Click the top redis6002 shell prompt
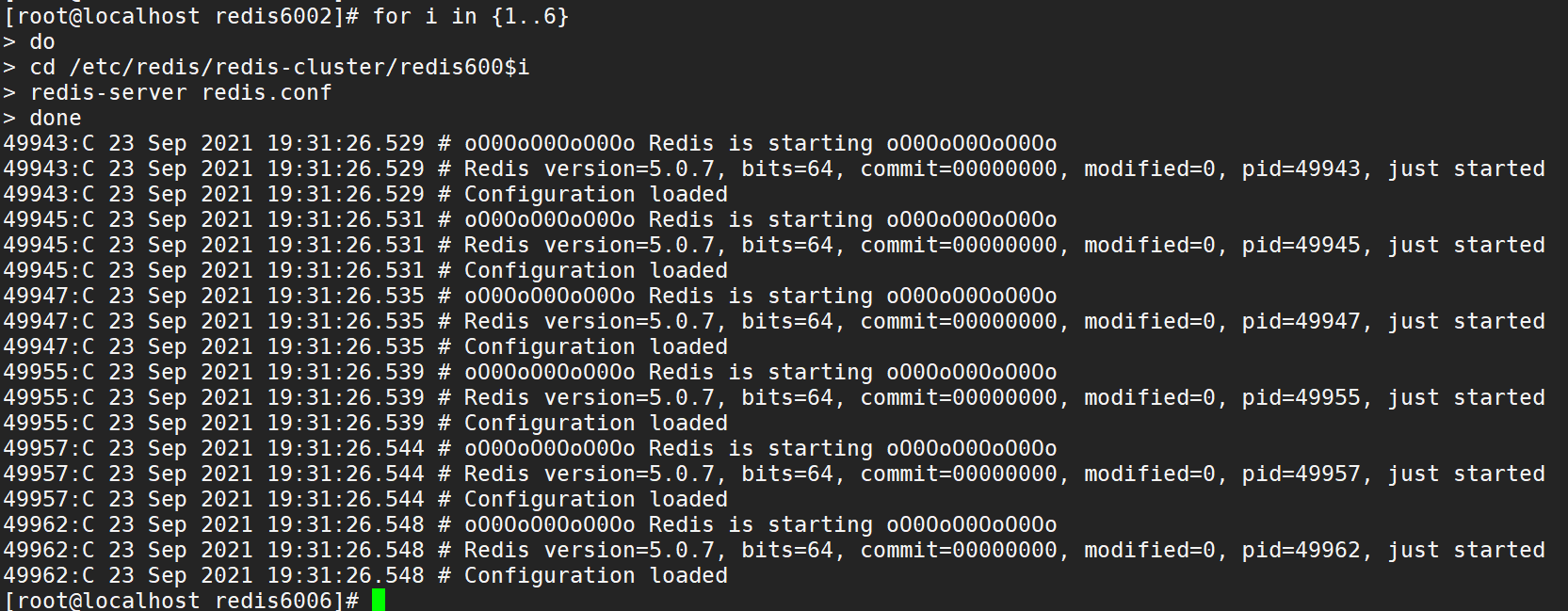The height and width of the screenshot is (611, 1568). (181, 16)
